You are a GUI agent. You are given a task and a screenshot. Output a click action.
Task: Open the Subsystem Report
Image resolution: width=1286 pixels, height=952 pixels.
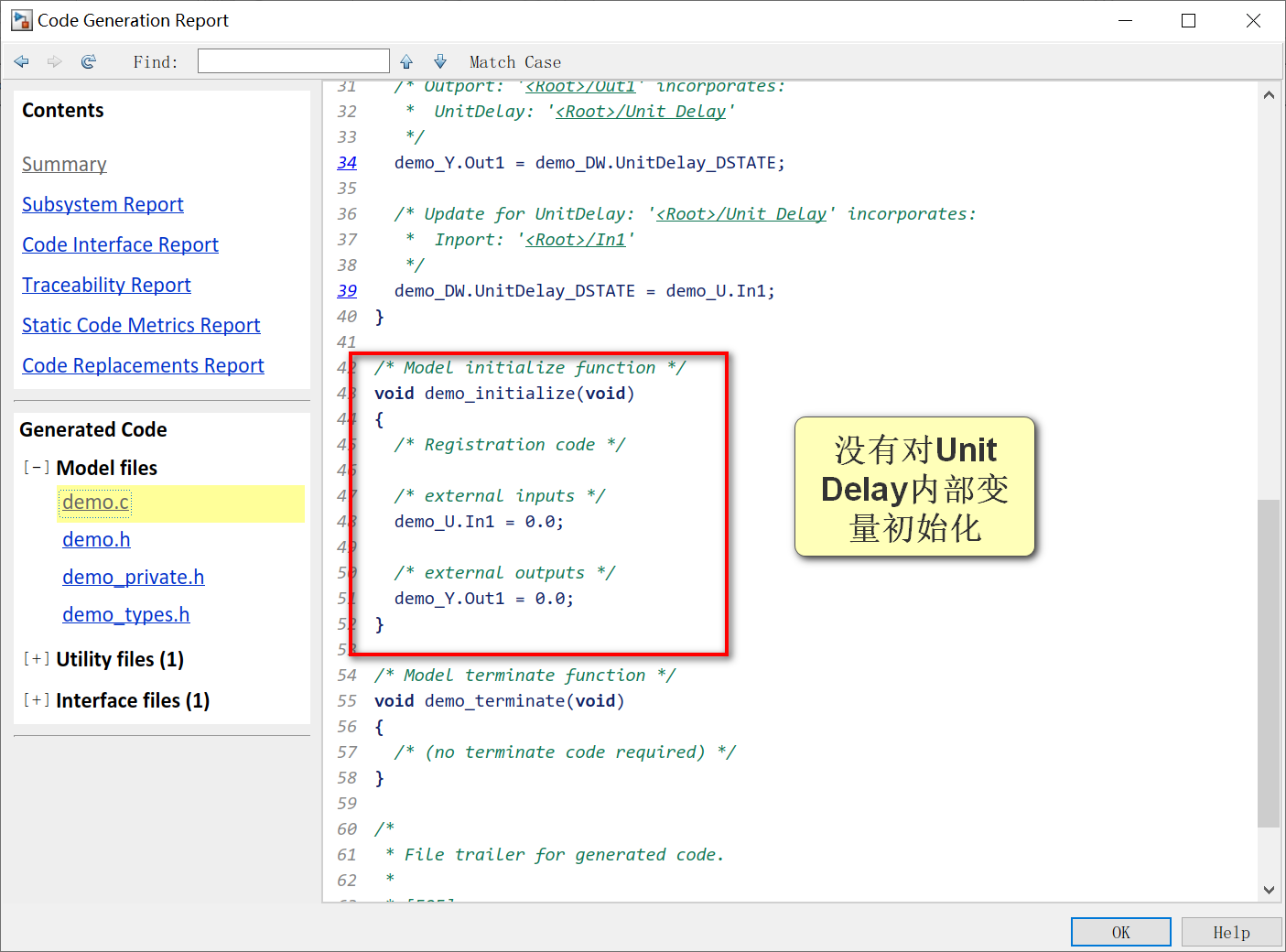click(x=103, y=205)
